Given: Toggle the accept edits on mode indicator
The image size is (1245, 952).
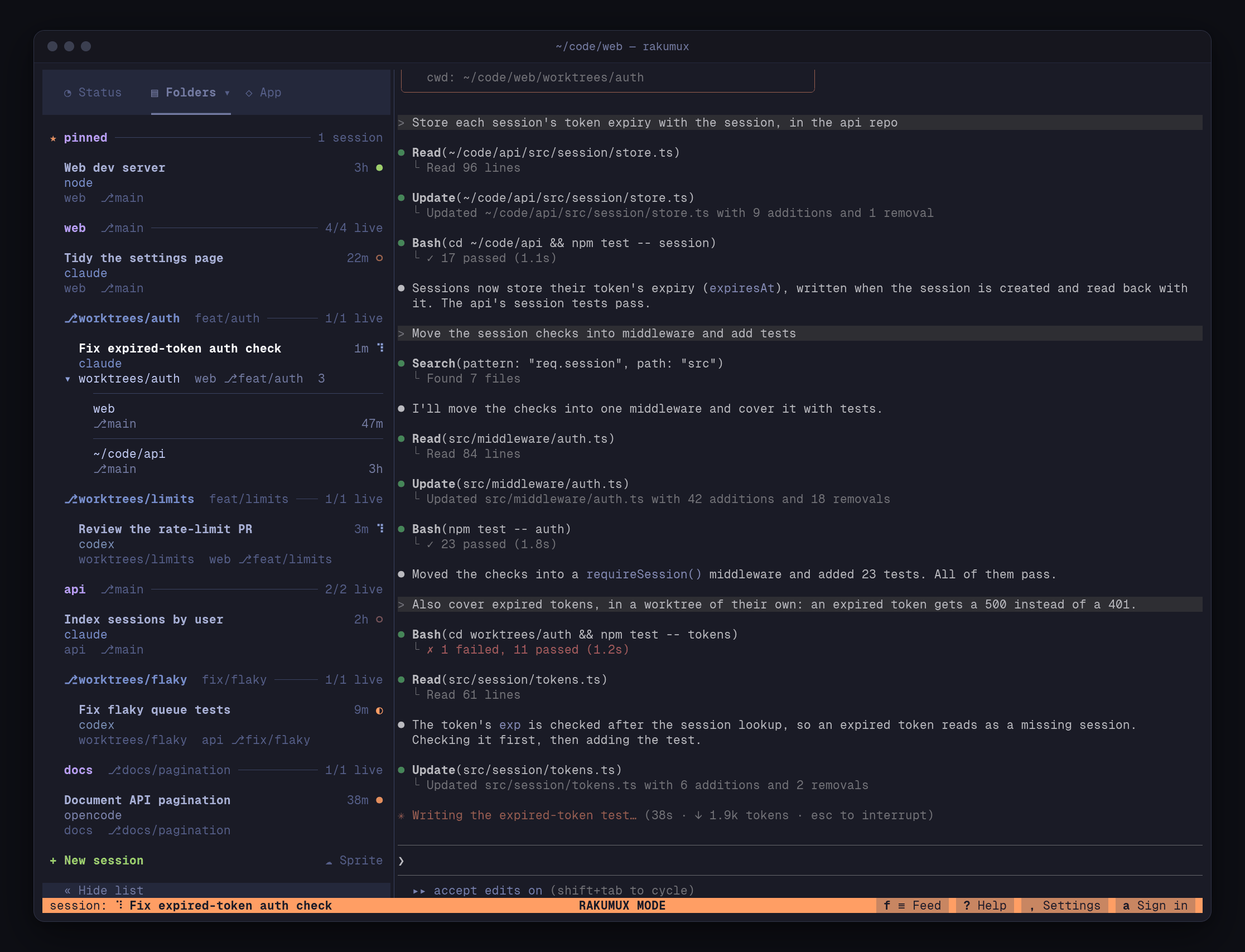Looking at the screenshot, I should coord(554,890).
